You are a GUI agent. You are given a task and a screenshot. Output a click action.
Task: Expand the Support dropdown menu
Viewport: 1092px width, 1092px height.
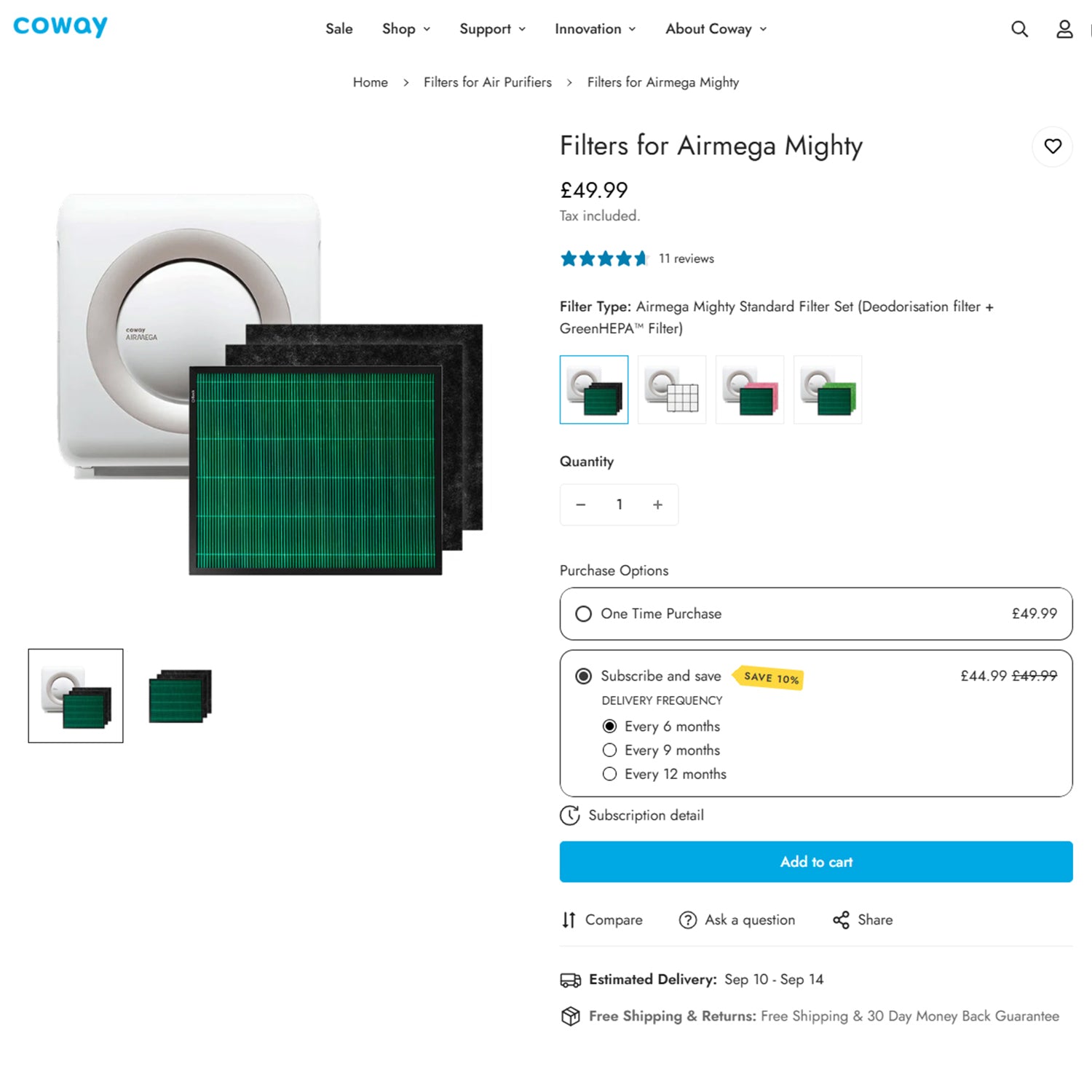492,29
